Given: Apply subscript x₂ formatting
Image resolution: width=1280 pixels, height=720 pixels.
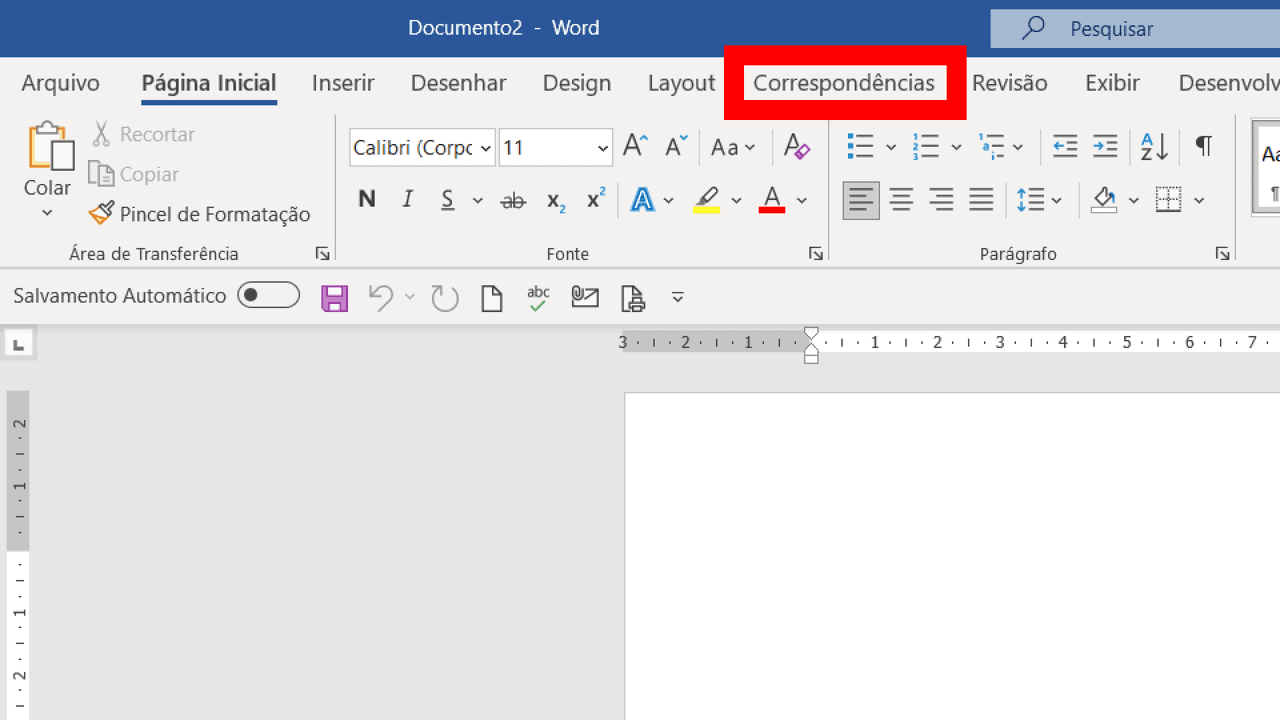Looking at the screenshot, I should (x=556, y=201).
